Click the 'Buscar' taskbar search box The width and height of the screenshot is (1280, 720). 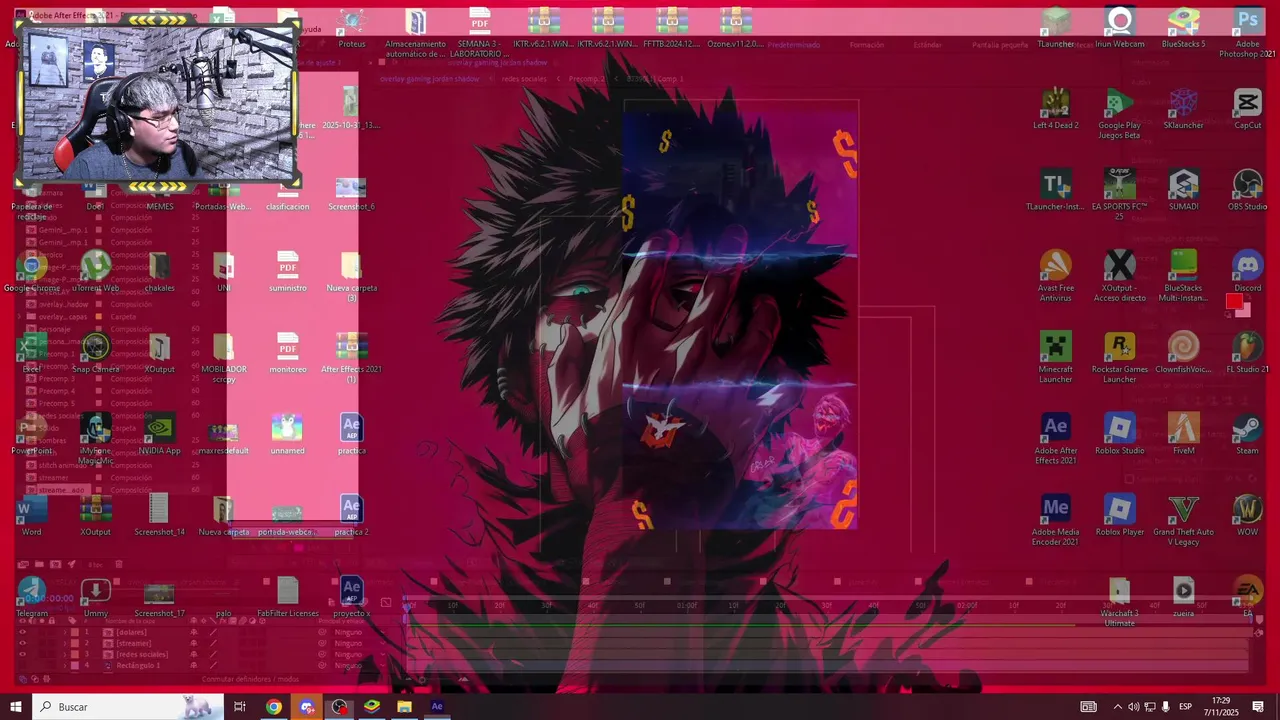(128, 707)
